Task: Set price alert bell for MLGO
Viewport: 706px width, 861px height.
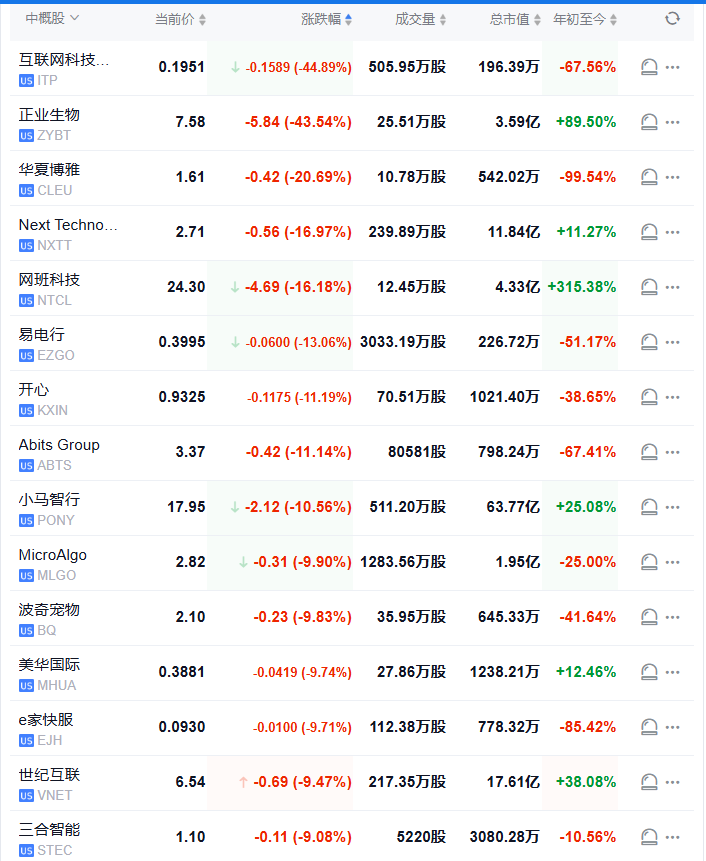Action: (649, 562)
